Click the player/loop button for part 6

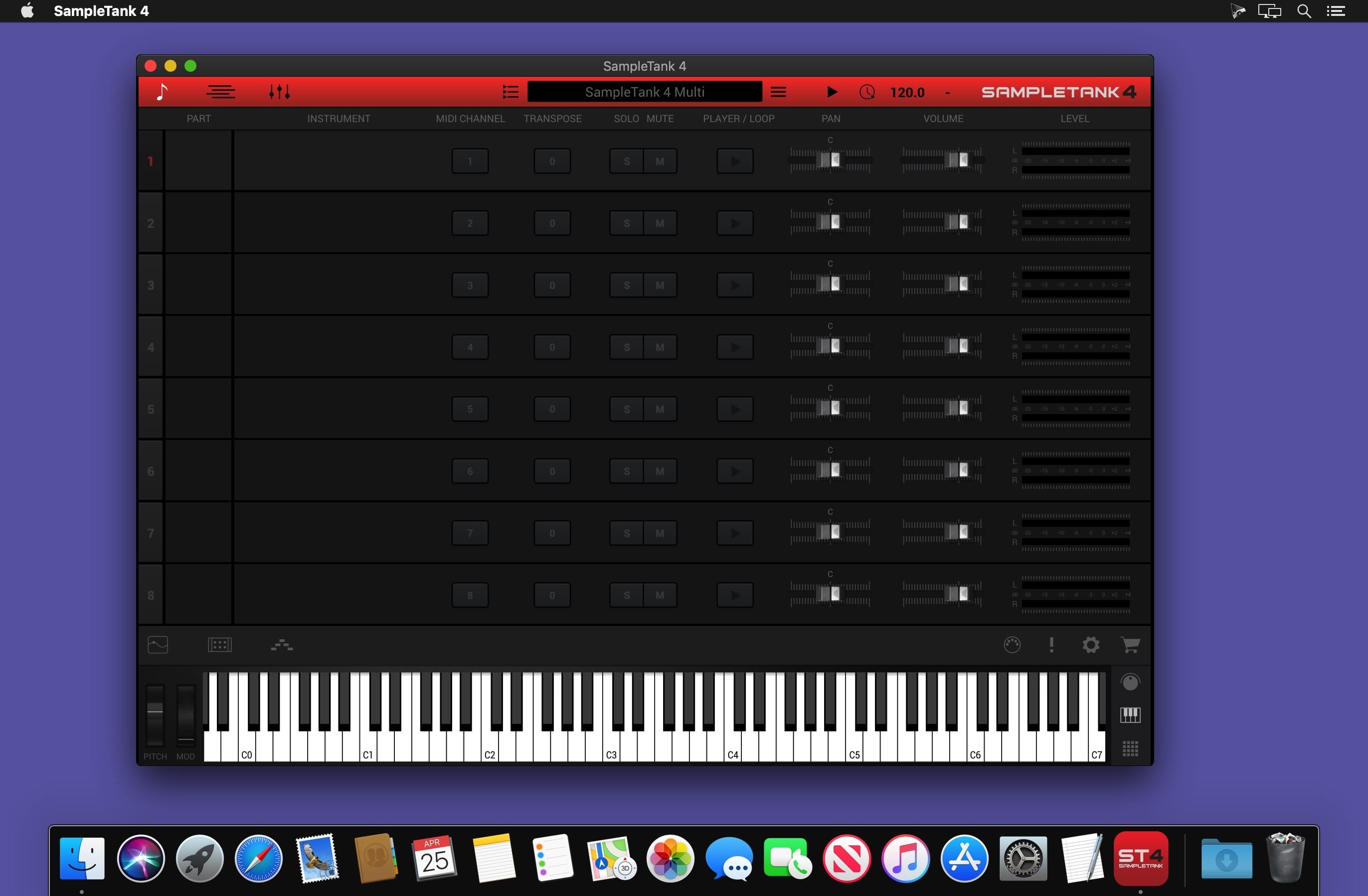pos(735,471)
